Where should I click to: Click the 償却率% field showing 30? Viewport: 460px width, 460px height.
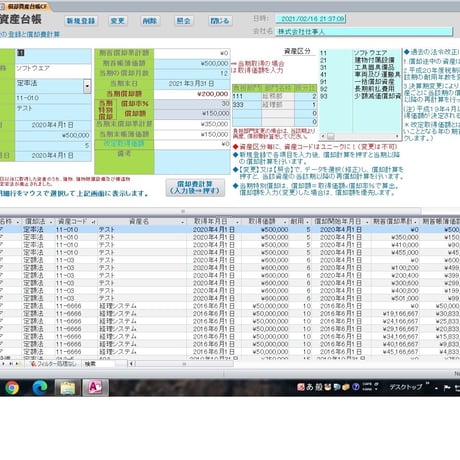coord(192,104)
